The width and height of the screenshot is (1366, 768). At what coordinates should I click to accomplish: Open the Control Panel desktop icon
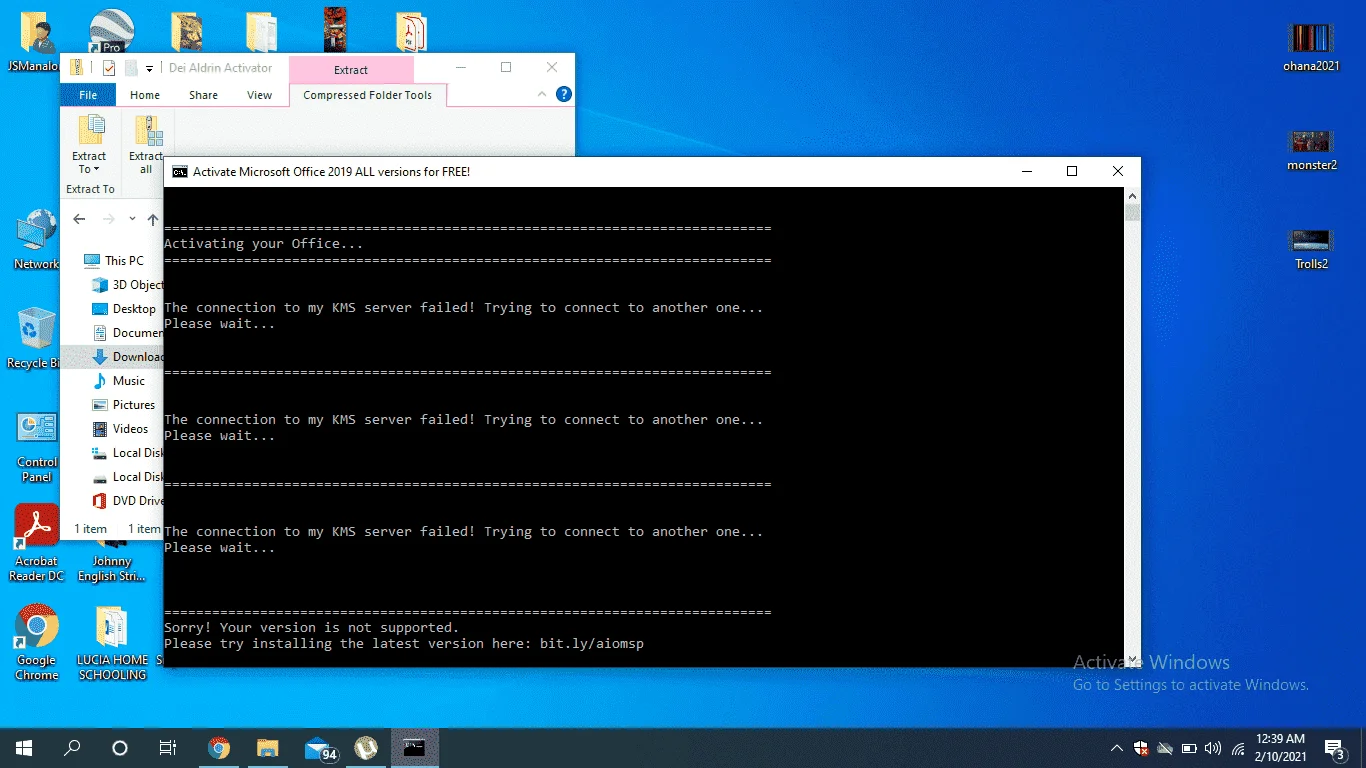coord(37,447)
